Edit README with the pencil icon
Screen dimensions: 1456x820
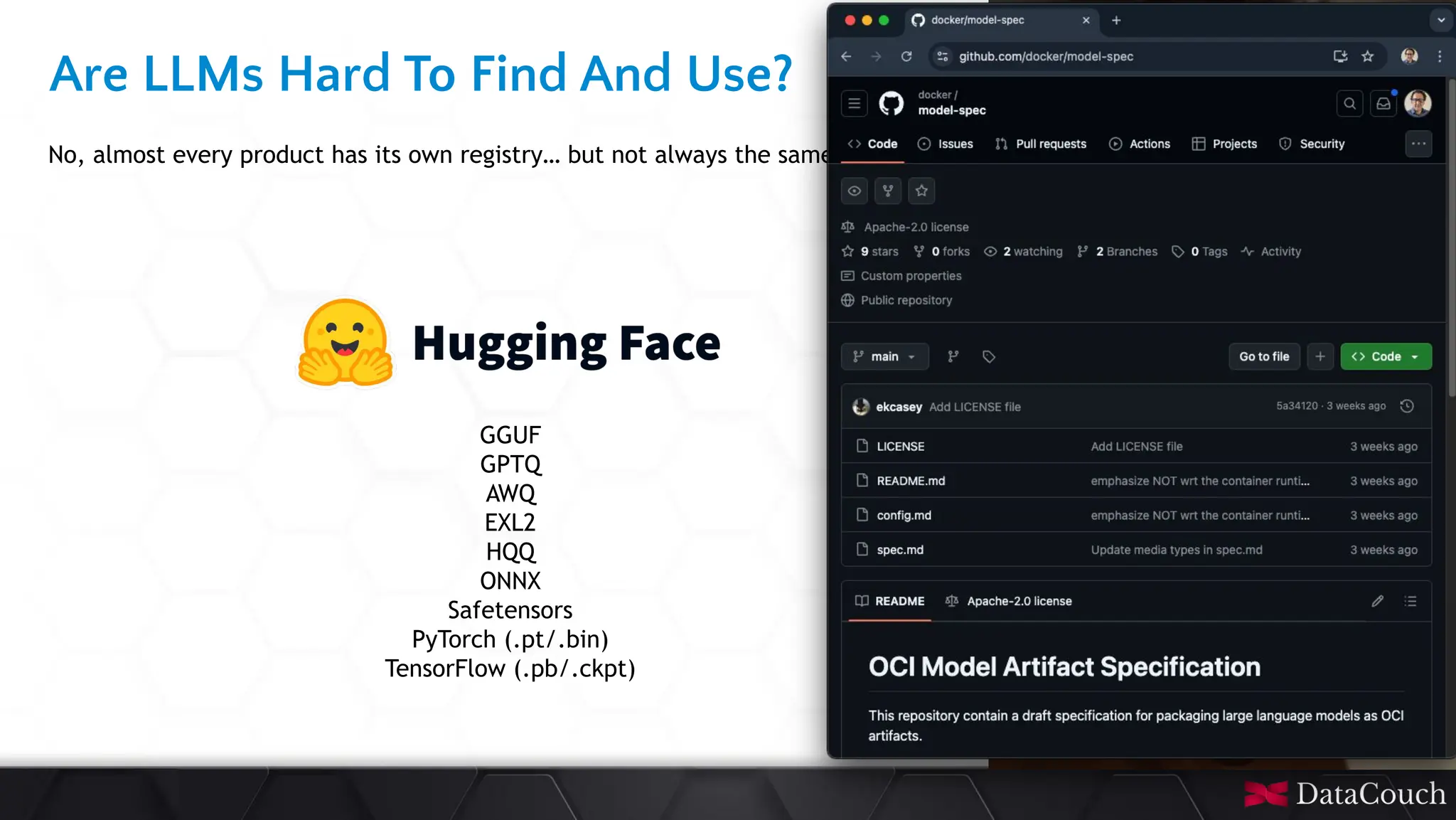(x=1377, y=601)
